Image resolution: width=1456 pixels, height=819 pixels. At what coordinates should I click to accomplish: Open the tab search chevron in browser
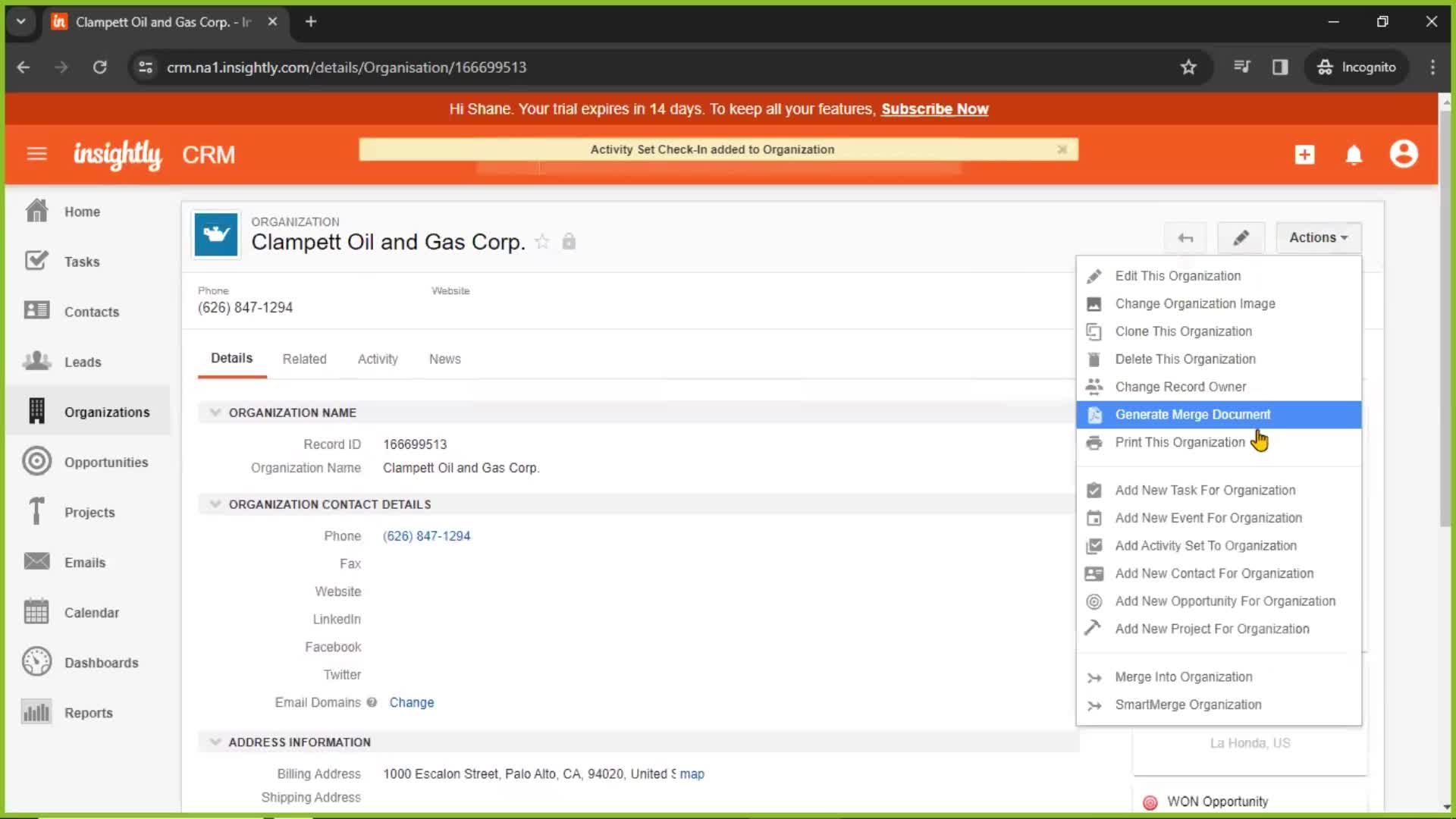[x=21, y=22]
